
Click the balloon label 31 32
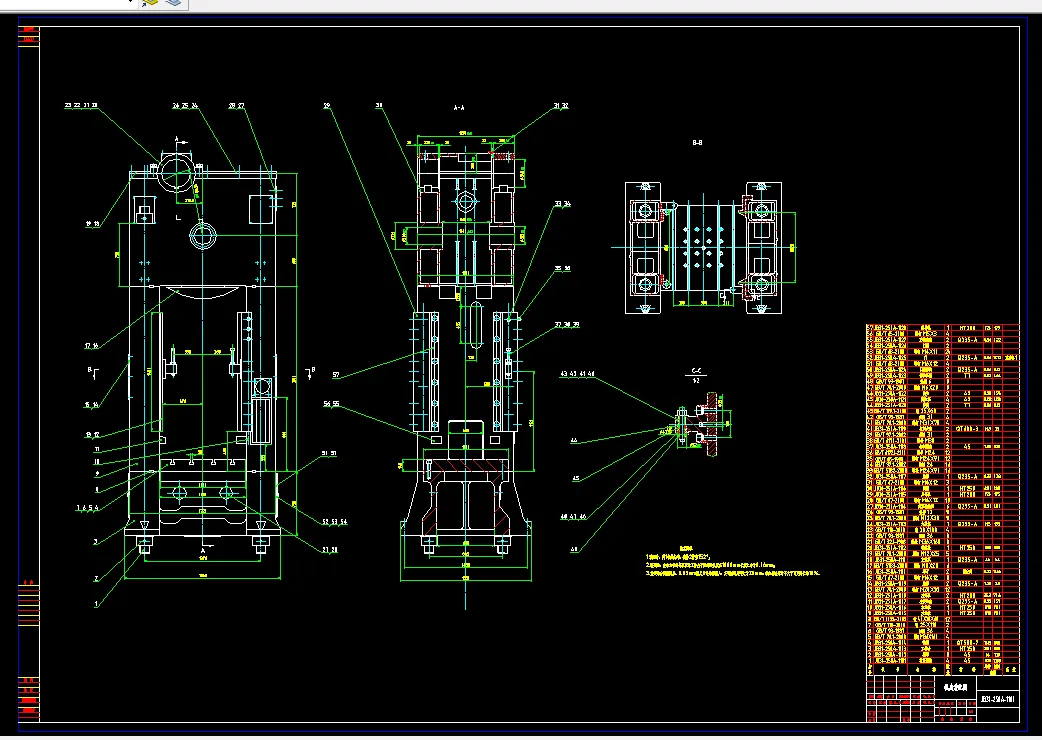pyautogui.click(x=561, y=106)
